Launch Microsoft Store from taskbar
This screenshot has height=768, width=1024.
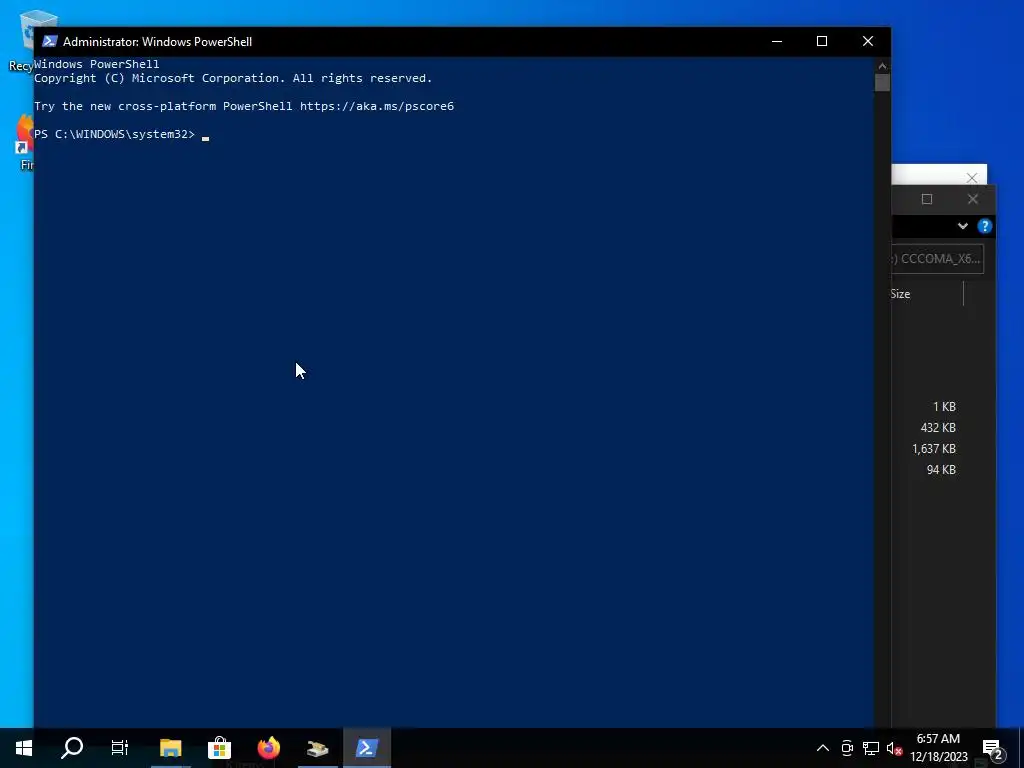(219, 748)
